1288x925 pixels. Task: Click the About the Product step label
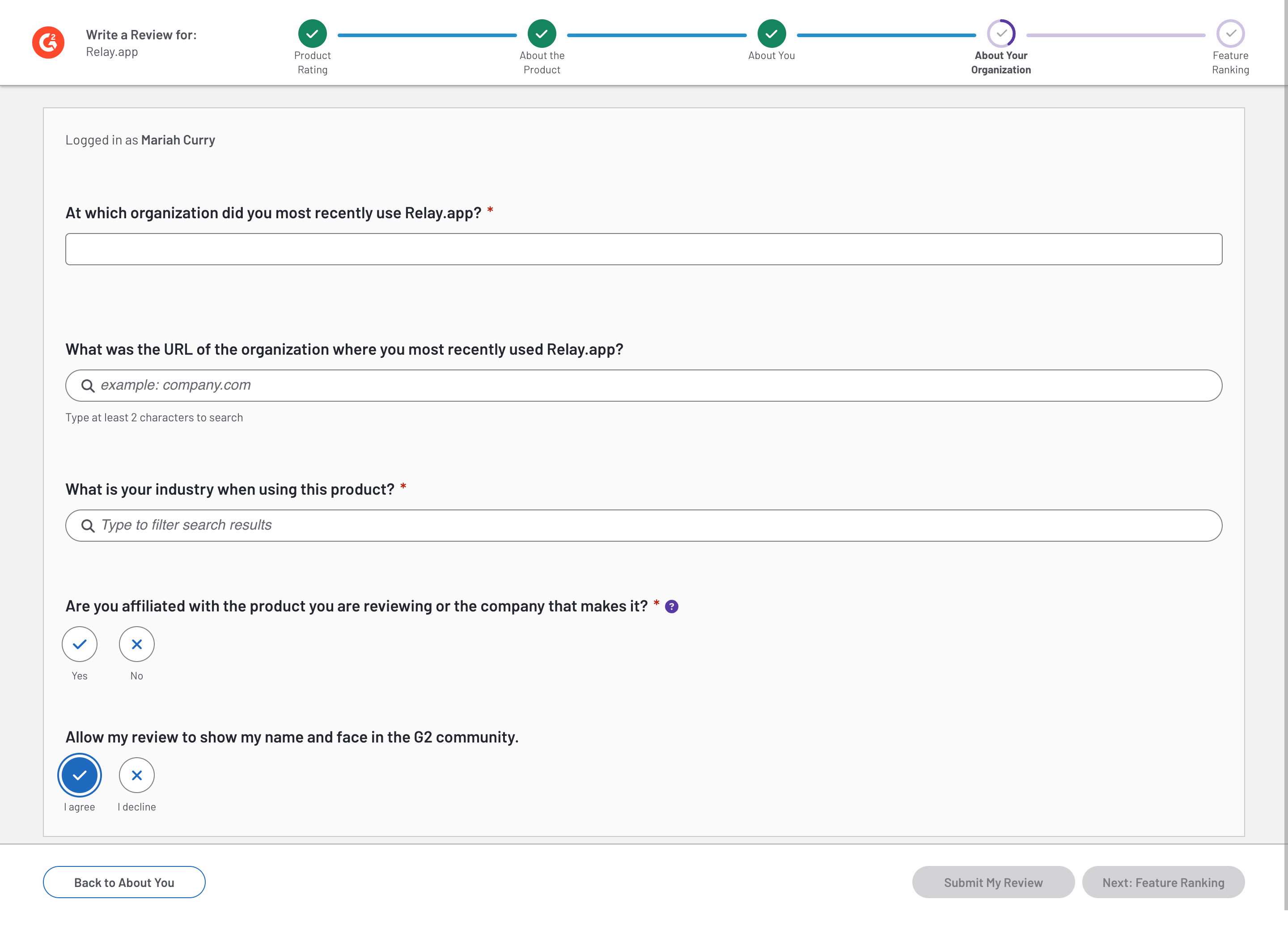point(542,63)
